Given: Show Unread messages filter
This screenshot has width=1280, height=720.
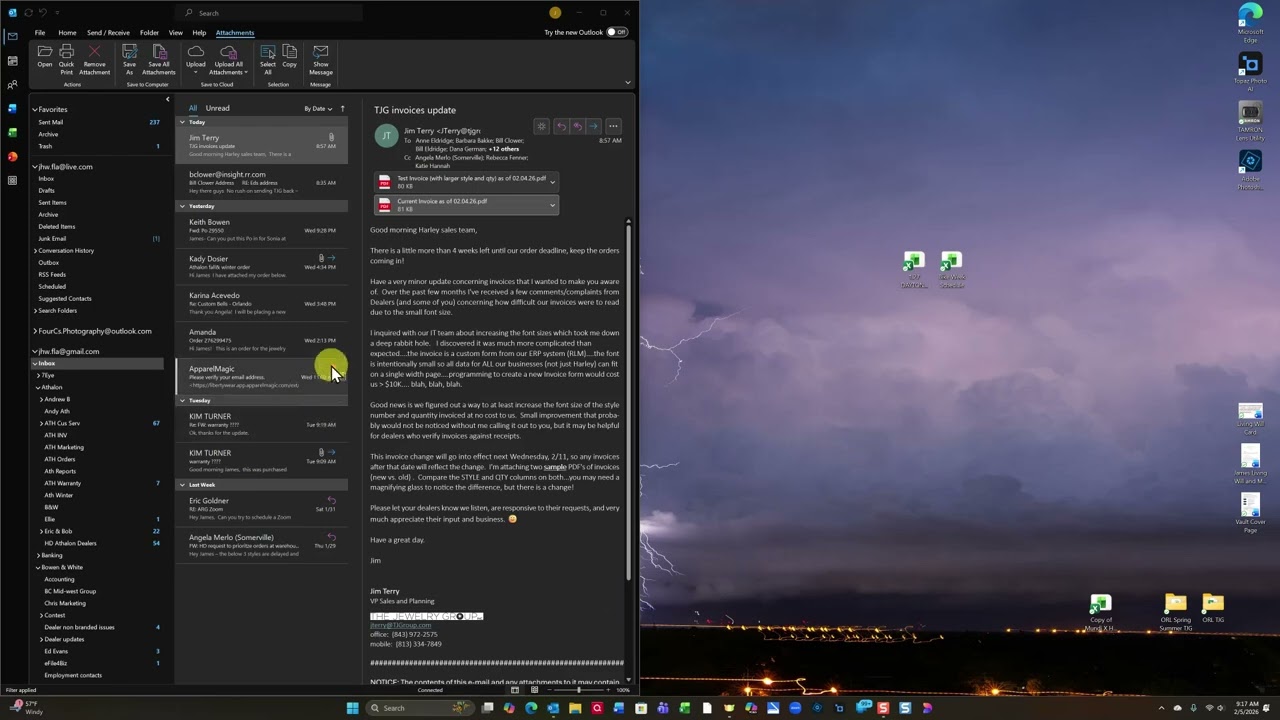Looking at the screenshot, I should pos(217,108).
